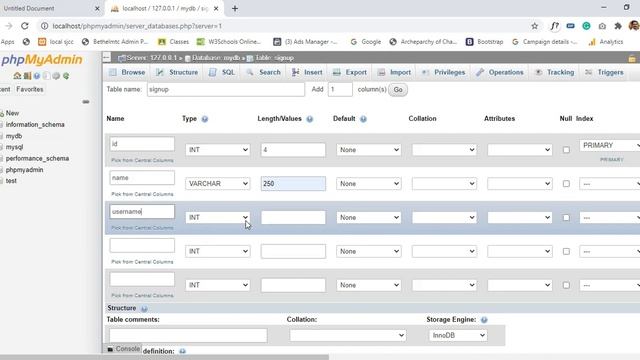Click help icon beside Length/Values header
This screenshot has height=360, width=640.
tap(310, 119)
